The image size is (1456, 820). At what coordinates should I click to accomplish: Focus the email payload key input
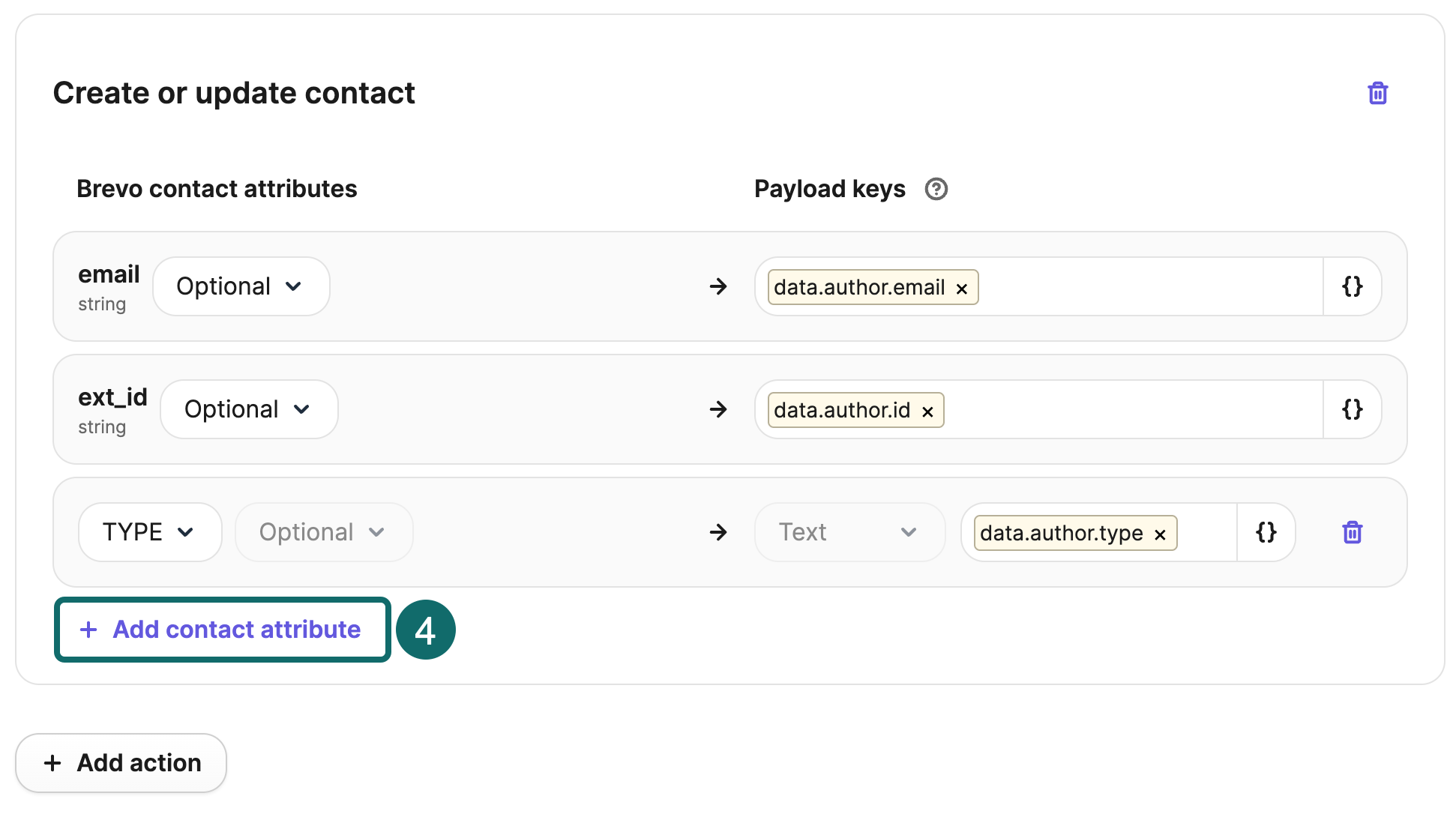(x=1039, y=286)
